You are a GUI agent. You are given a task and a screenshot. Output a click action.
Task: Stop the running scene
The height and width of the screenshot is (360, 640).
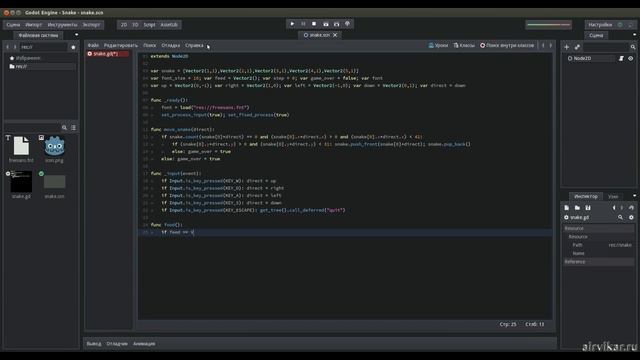pyautogui.click(x=314, y=24)
